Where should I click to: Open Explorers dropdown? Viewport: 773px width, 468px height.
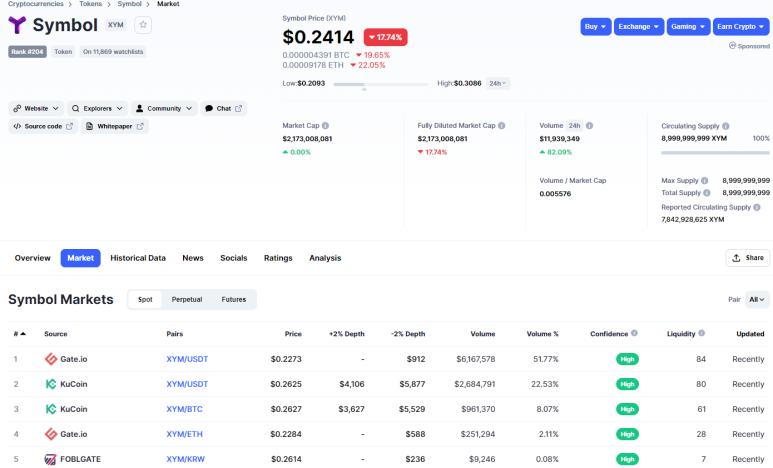98,108
